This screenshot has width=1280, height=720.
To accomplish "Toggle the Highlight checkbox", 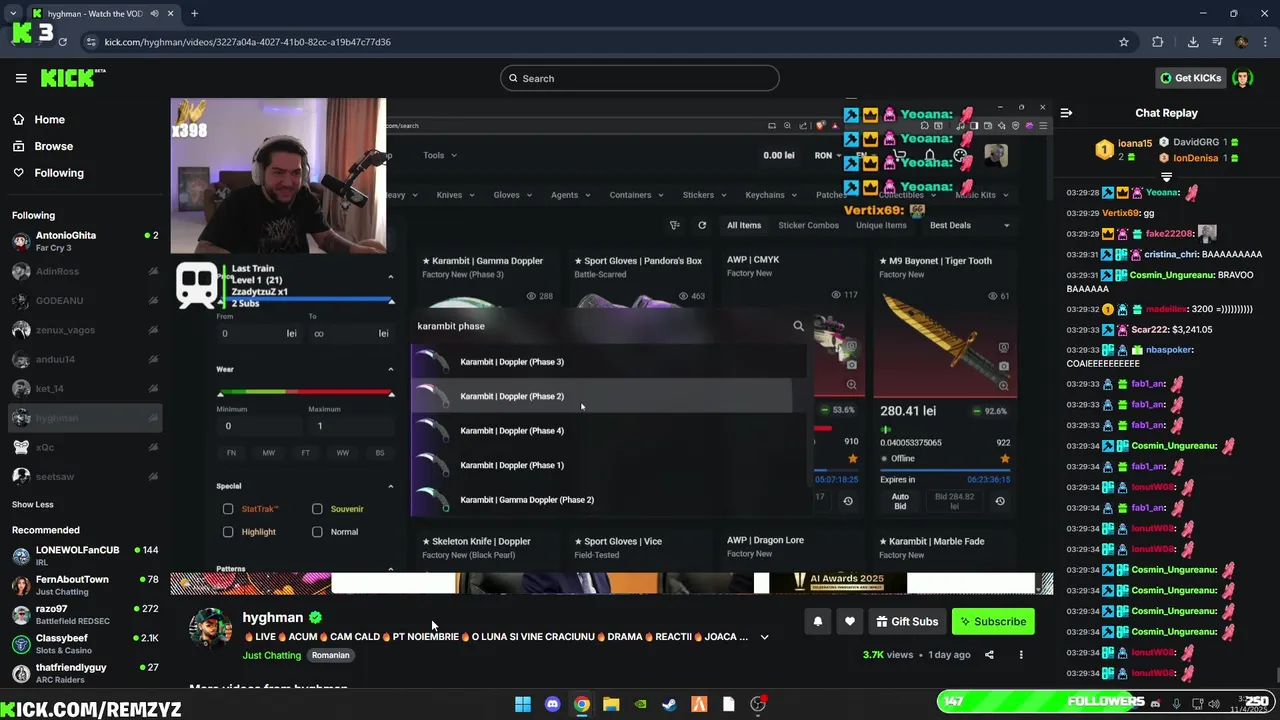I will click(228, 532).
